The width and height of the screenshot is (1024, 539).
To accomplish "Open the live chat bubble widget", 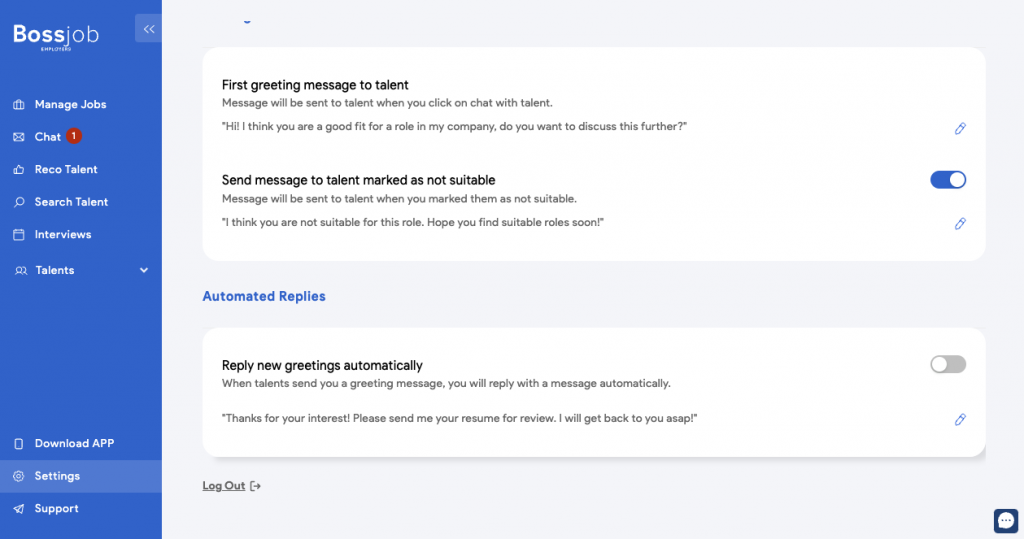I will pos(1006,521).
